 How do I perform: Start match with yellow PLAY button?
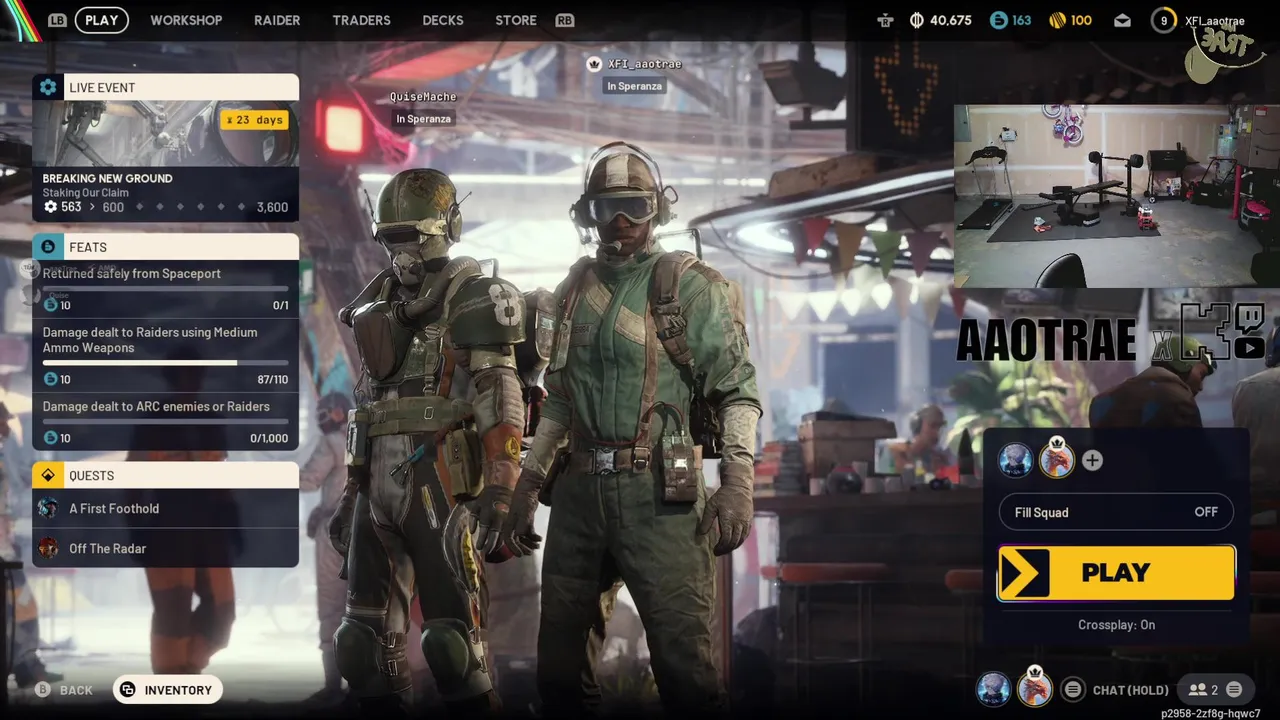[x=1116, y=573]
